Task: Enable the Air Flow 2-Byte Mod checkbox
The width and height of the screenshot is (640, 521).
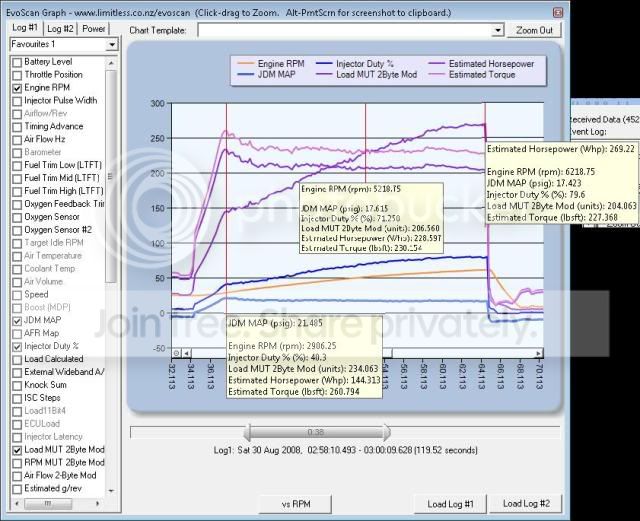Action: (17, 476)
